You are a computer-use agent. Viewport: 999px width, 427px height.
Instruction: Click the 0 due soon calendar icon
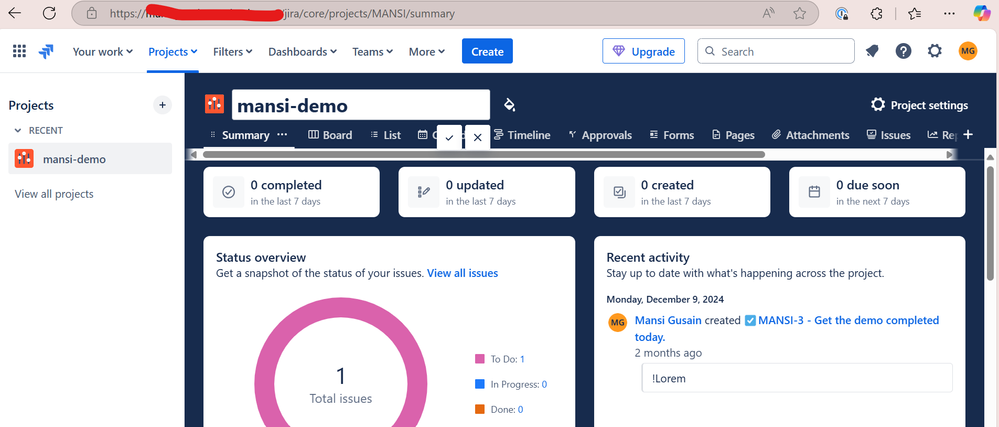[814, 192]
